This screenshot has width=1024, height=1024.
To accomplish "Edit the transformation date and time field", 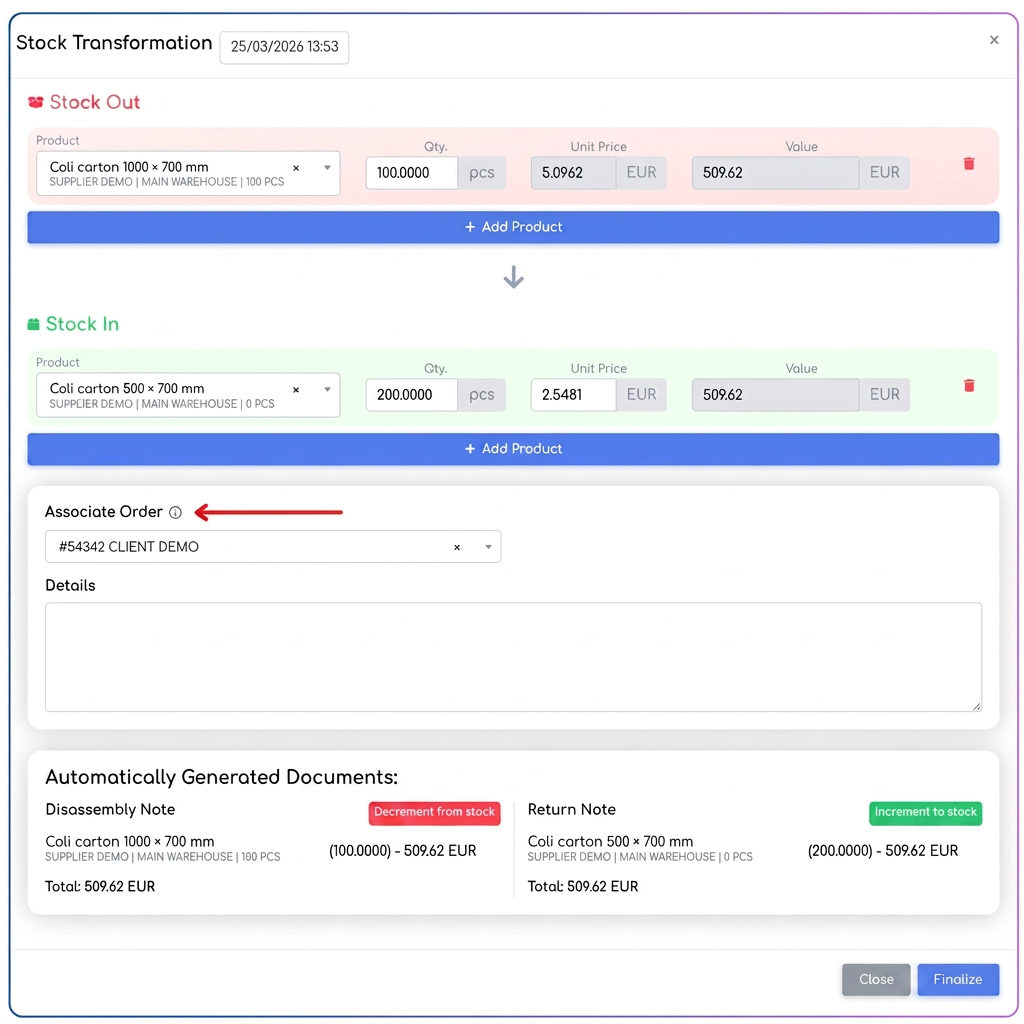I will [x=284, y=47].
